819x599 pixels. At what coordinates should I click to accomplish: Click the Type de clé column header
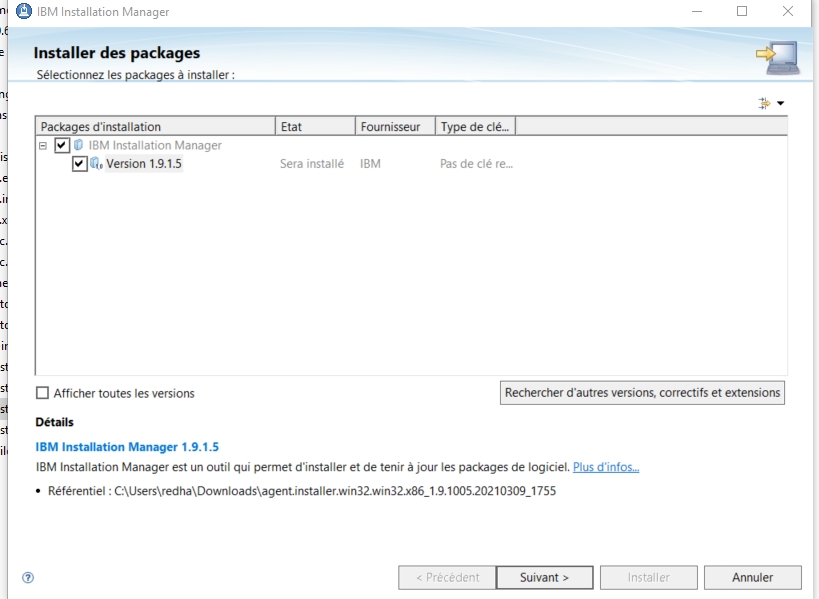[x=475, y=126]
